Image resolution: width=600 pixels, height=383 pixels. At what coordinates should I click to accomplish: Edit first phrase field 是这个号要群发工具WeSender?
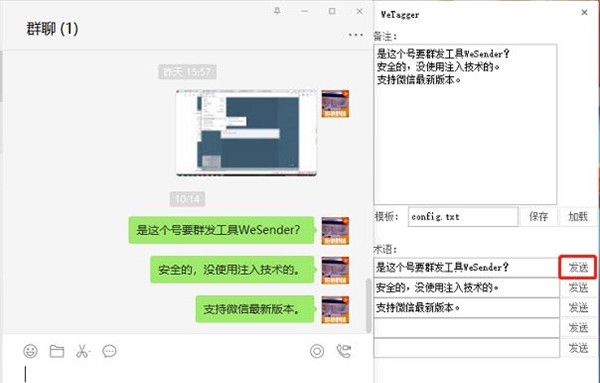click(466, 267)
